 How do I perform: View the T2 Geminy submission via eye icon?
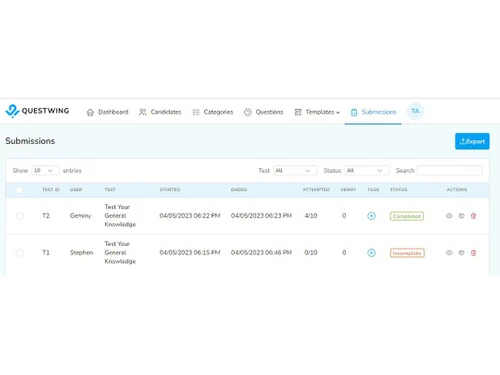click(x=449, y=216)
